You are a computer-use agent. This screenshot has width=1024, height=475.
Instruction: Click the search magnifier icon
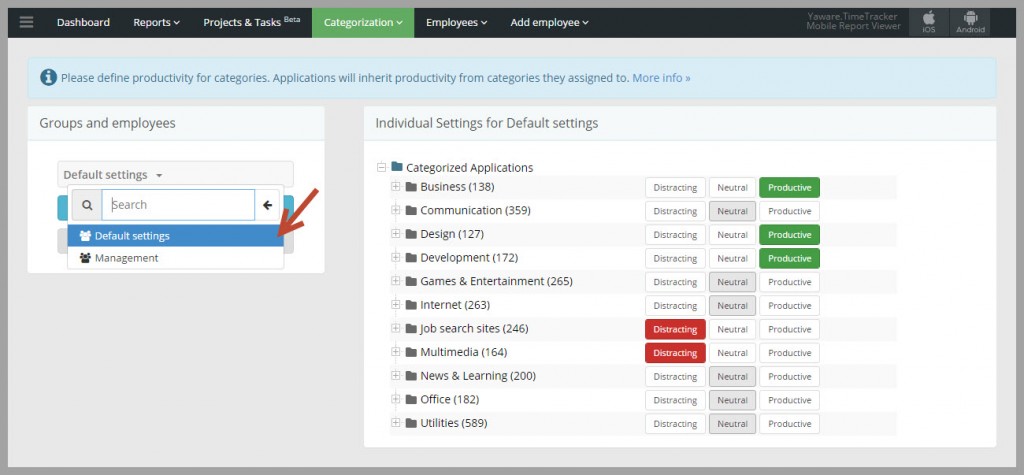point(87,205)
